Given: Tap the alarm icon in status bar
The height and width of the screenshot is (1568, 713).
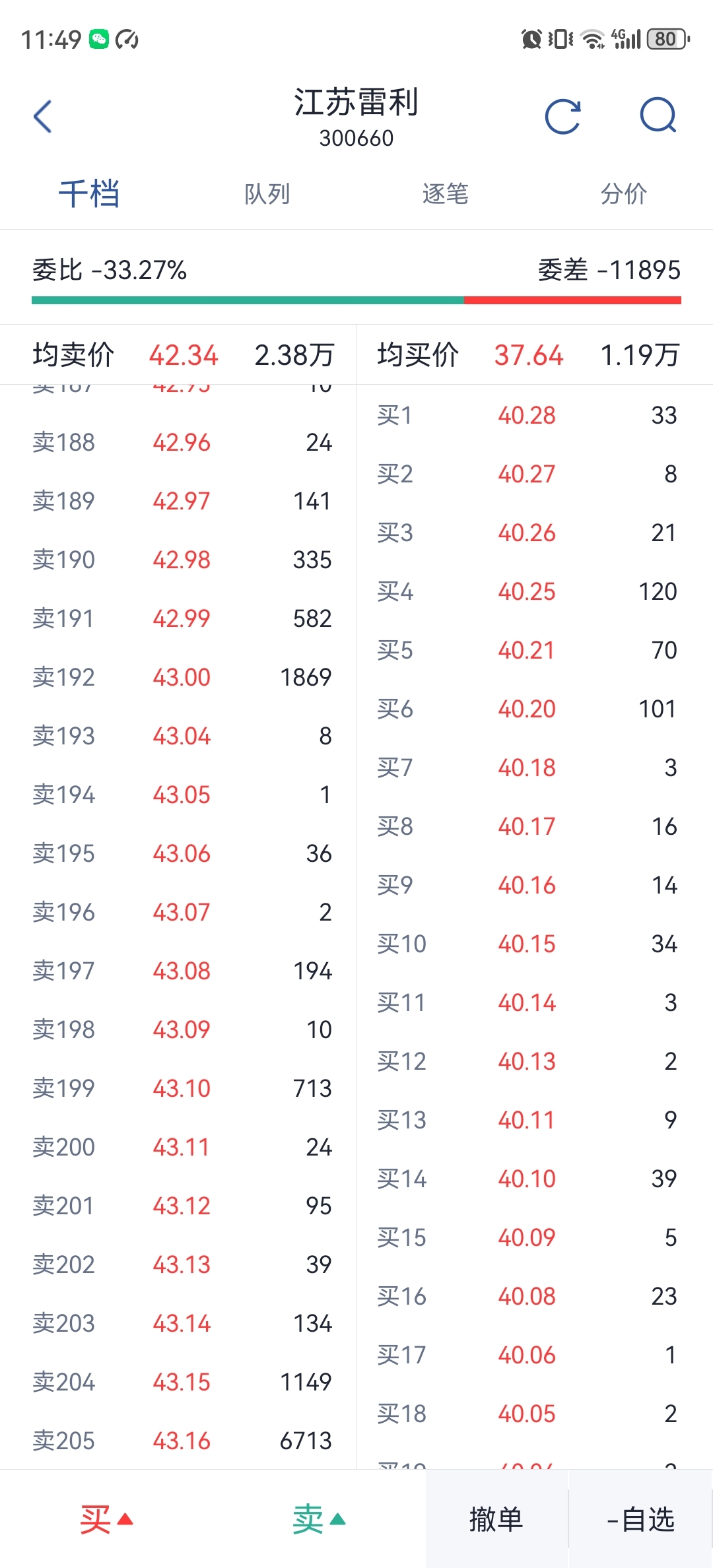Looking at the screenshot, I should coord(531,40).
